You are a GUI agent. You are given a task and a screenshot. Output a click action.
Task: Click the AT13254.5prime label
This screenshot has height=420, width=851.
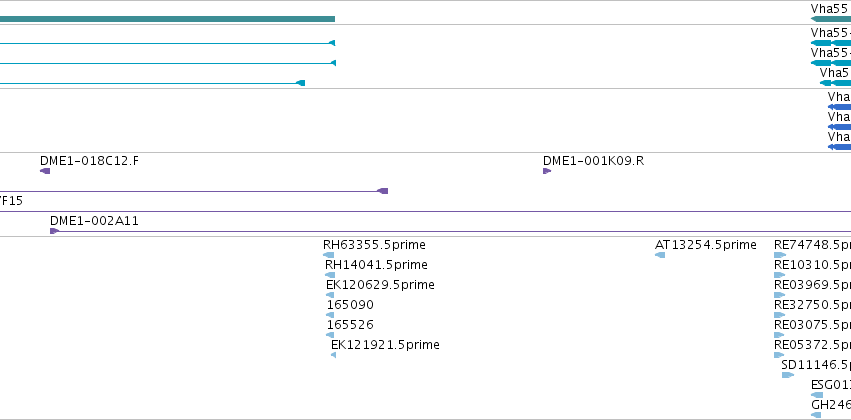706,245
